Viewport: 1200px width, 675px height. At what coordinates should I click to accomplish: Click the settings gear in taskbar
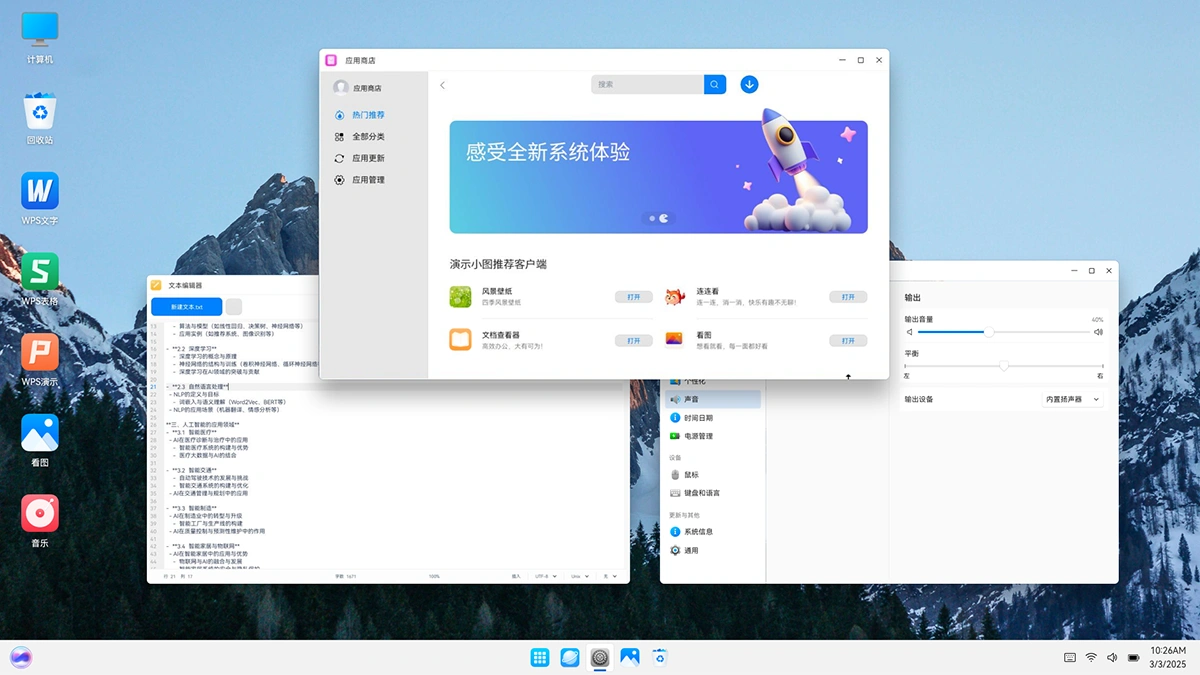[600, 657]
